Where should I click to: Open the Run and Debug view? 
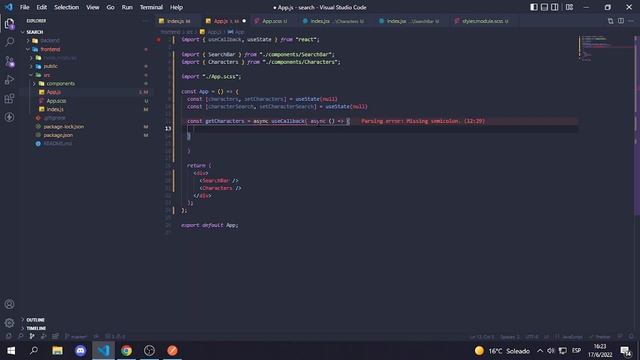9,80
